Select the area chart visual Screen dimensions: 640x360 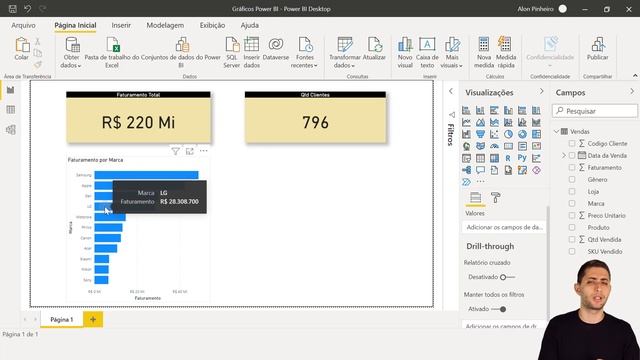[480, 122]
